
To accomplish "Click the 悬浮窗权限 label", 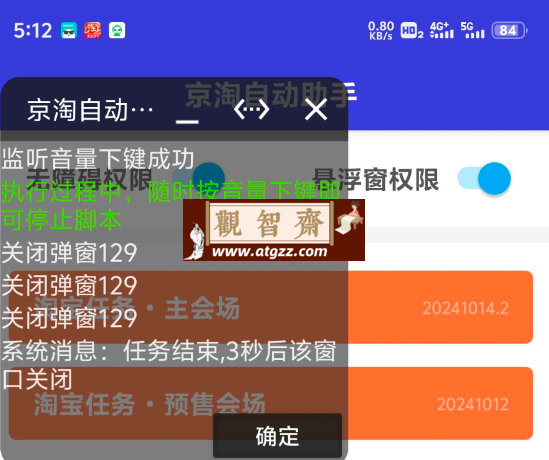I will tap(376, 180).
